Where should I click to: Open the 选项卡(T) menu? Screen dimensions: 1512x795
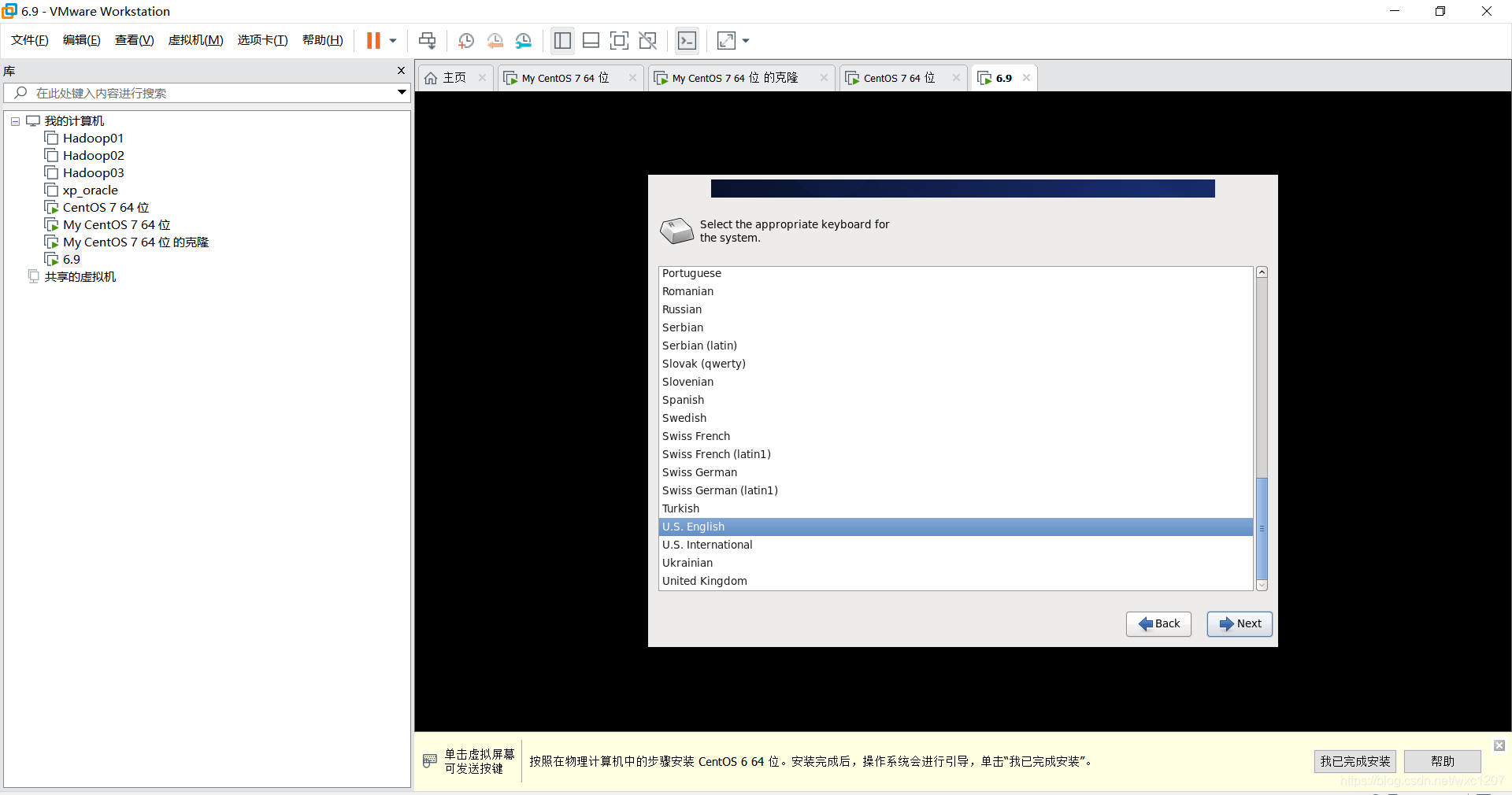[262, 40]
